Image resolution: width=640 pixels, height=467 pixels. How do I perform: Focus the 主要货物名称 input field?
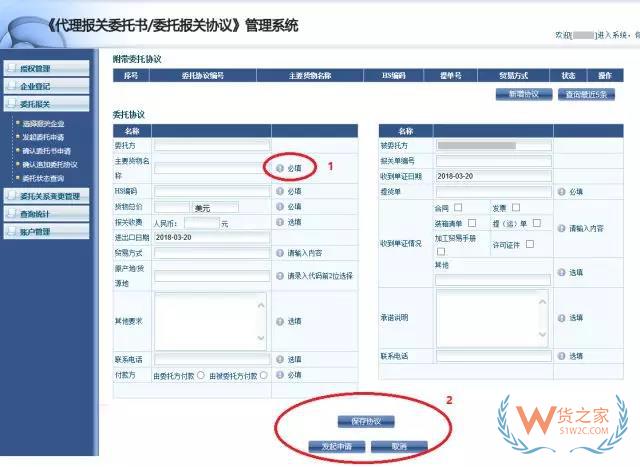click(x=212, y=168)
